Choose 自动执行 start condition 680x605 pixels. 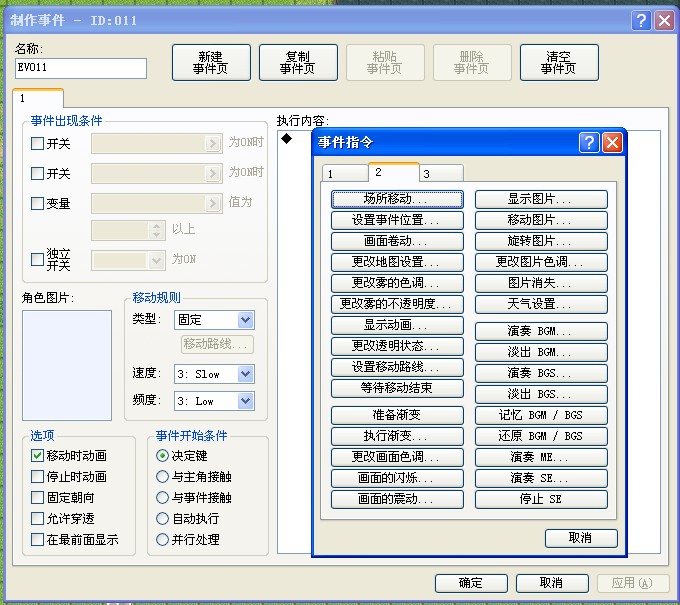162,518
